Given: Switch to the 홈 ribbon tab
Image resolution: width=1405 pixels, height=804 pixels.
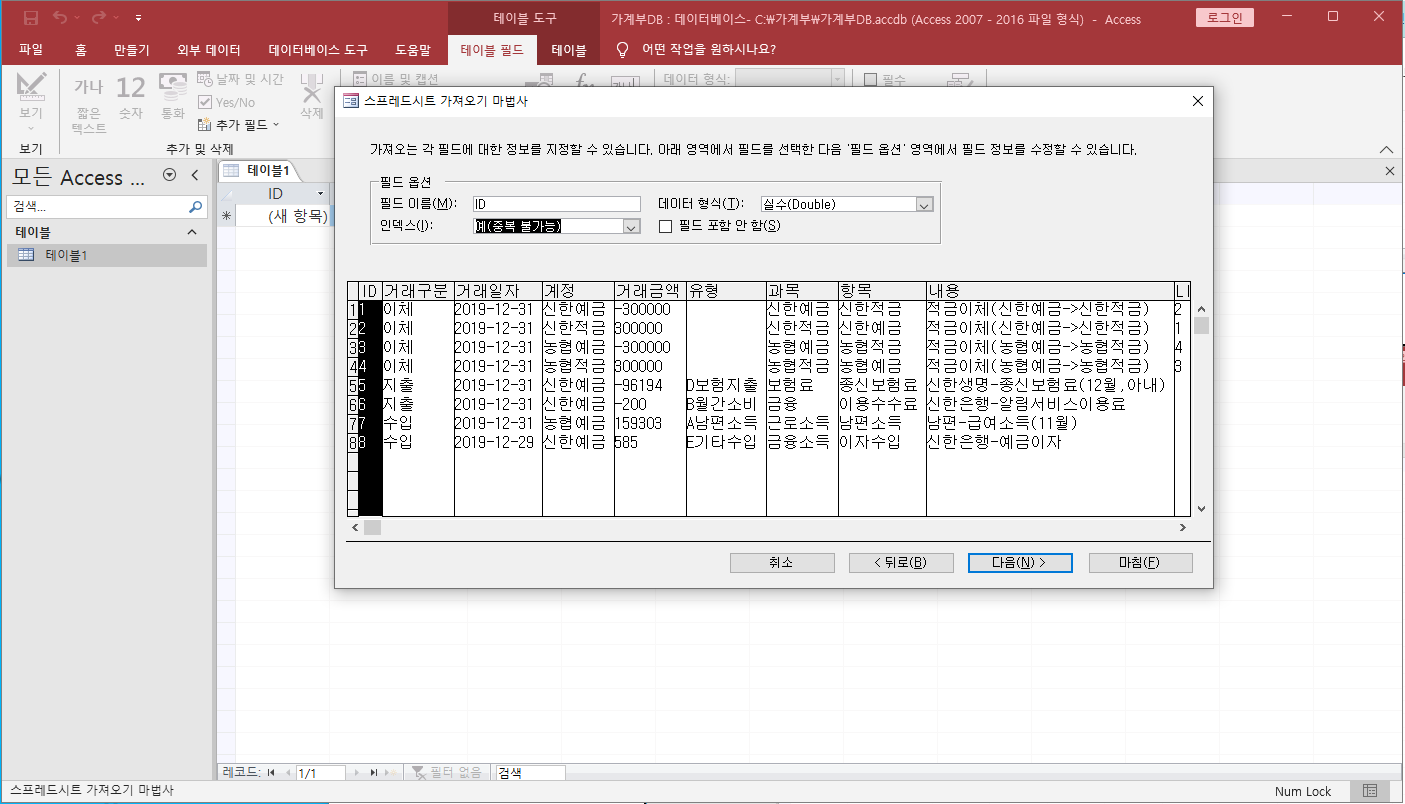Looking at the screenshot, I should point(81,50).
